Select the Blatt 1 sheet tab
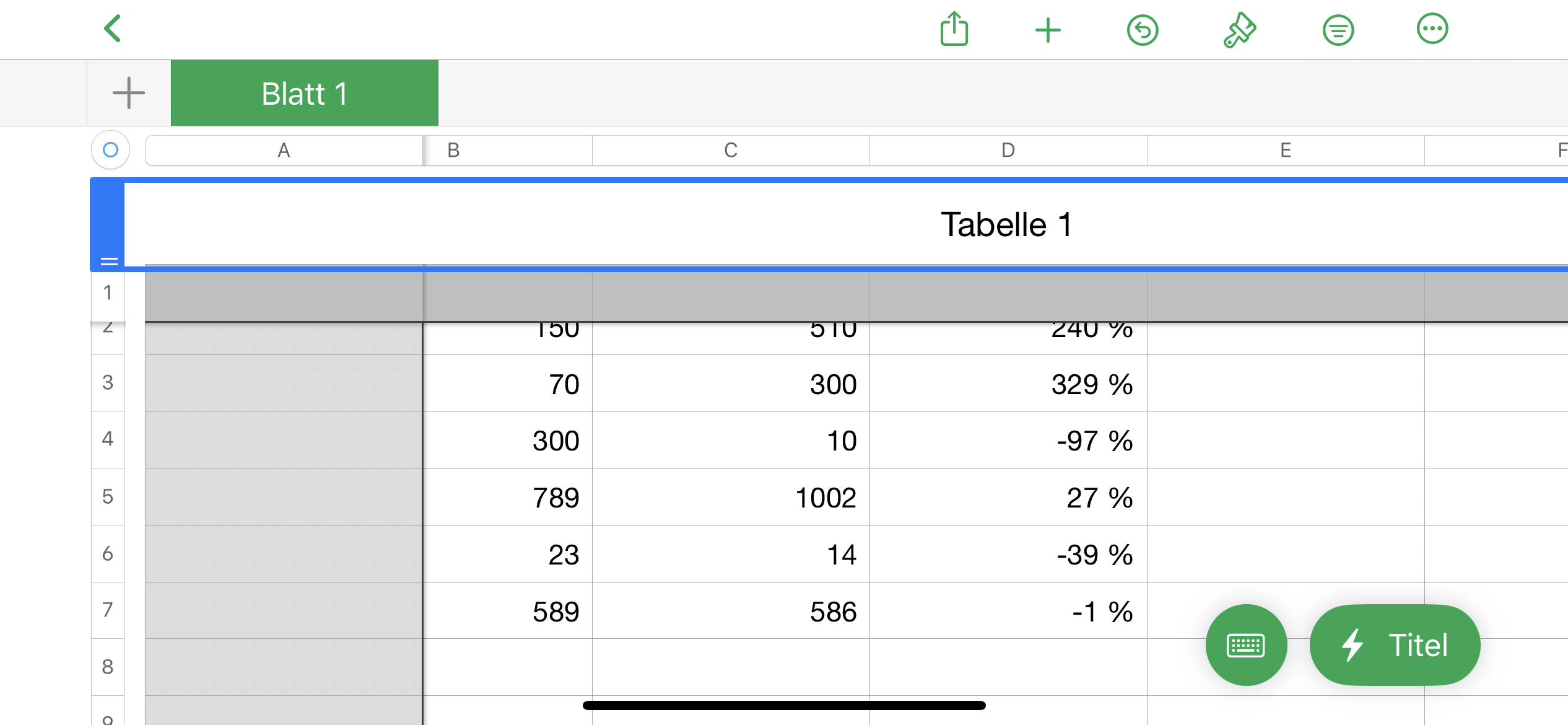The width and height of the screenshot is (1568, 725). pos(304,93)
